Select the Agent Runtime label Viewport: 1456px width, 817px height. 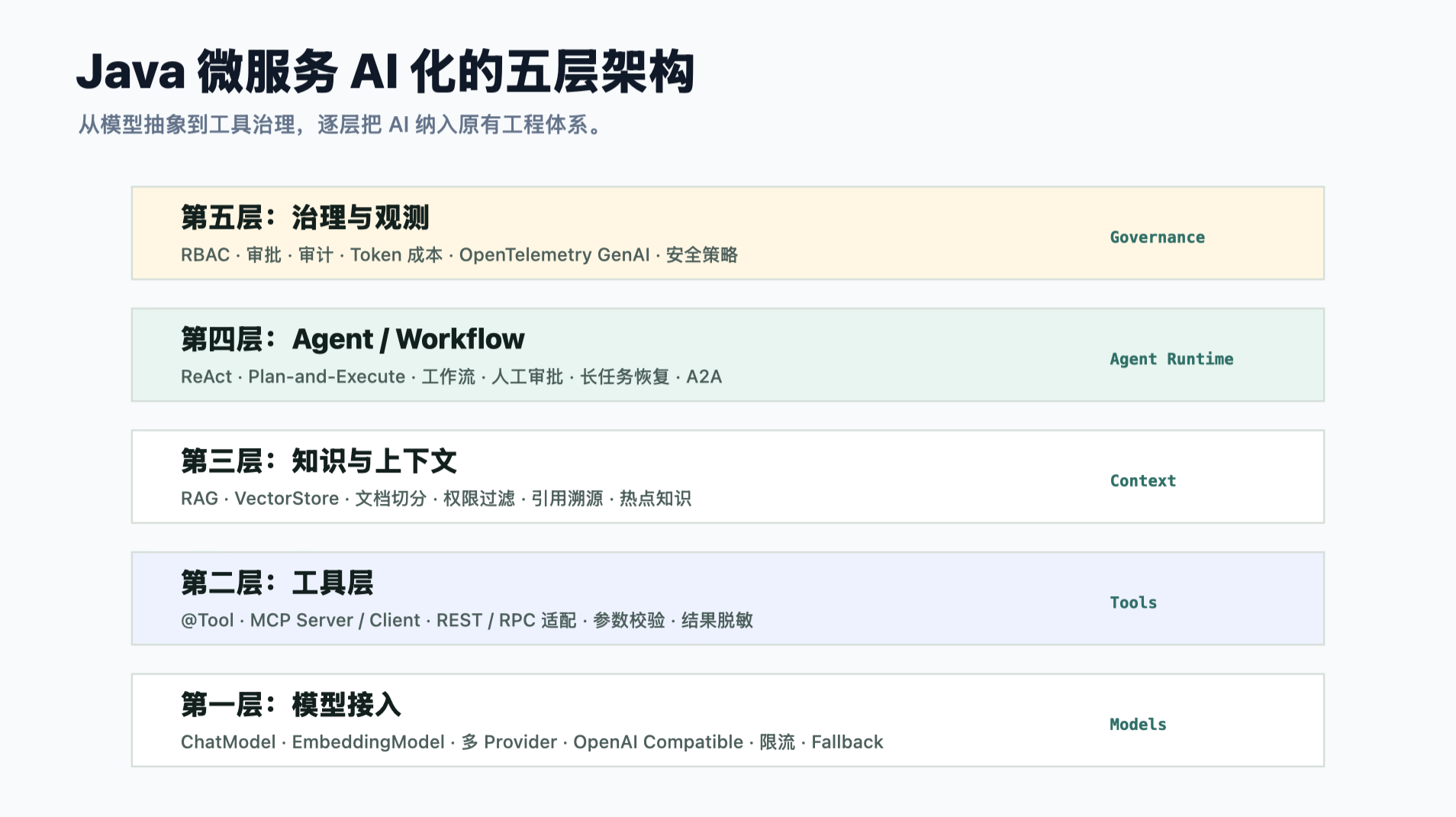click(x=1171, y=359)
